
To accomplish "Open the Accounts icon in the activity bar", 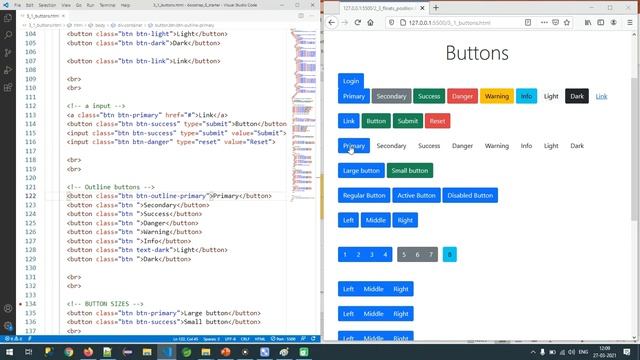I will point(8,309).
